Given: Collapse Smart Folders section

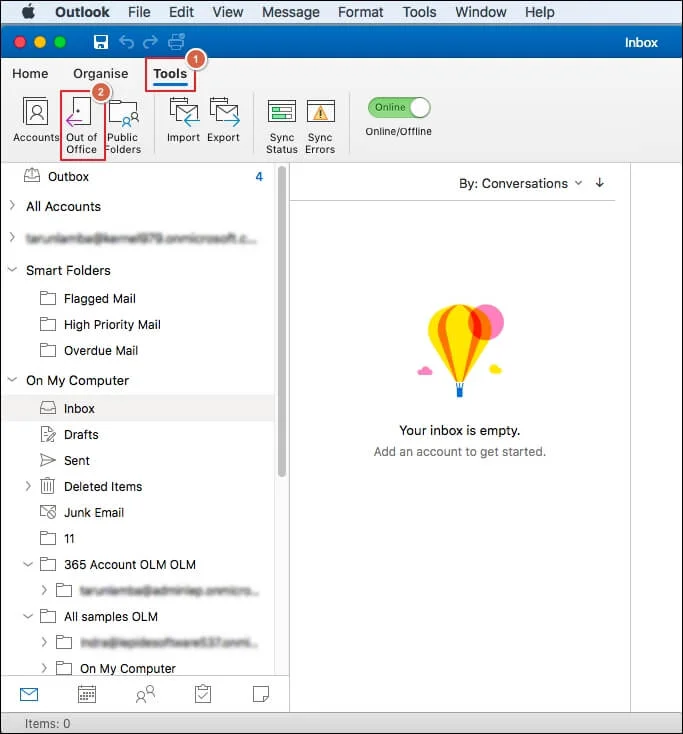Looking at the screenshot, I should pos(13,270).
